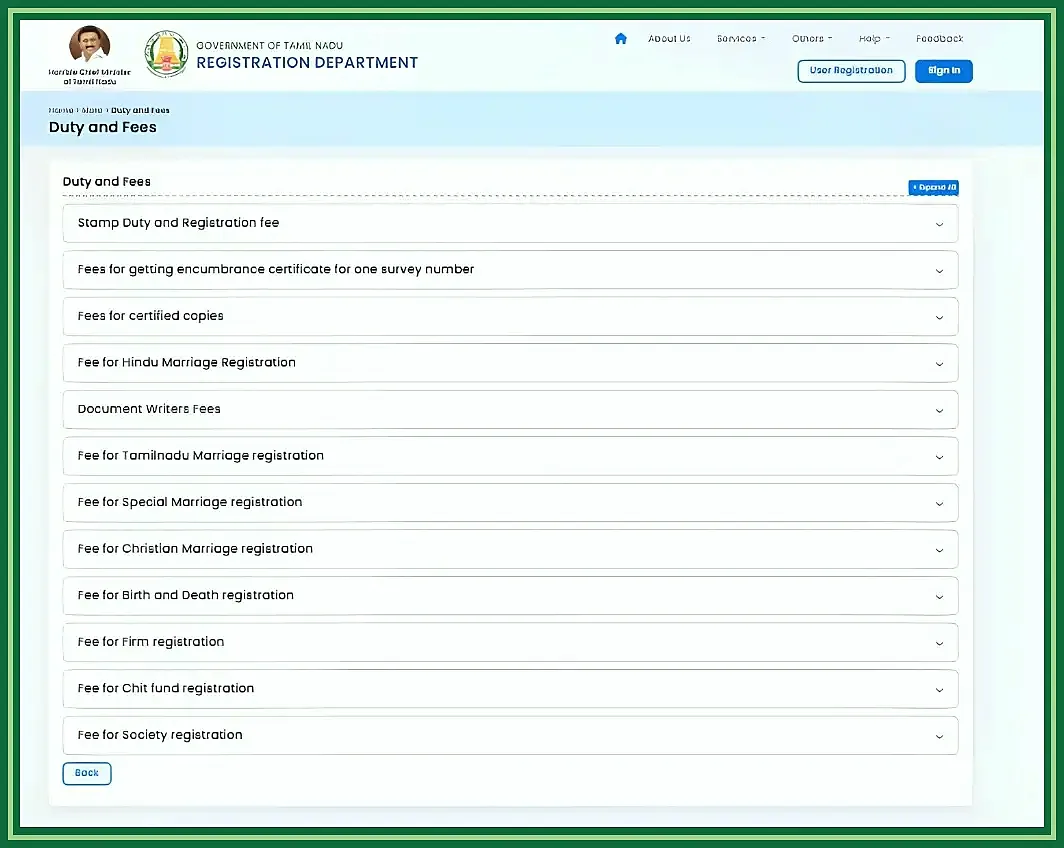Expand Fee for Birth and Death registration
The height and width of the screenshot is (848, 1064).
pos(510,596)
